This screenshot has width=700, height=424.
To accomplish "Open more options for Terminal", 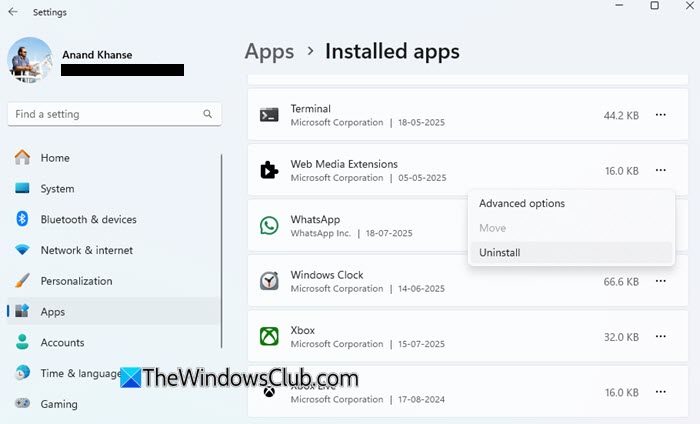I will (661, 115).
